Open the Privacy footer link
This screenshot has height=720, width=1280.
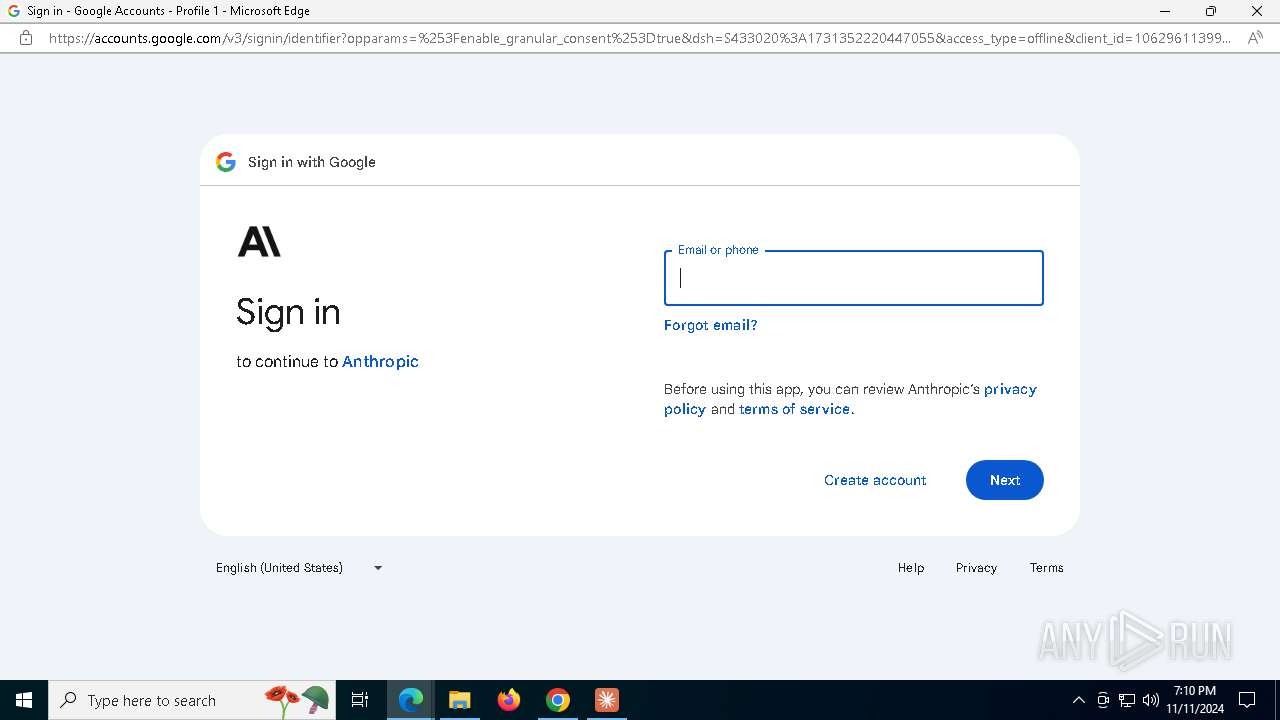coord(976,567)
